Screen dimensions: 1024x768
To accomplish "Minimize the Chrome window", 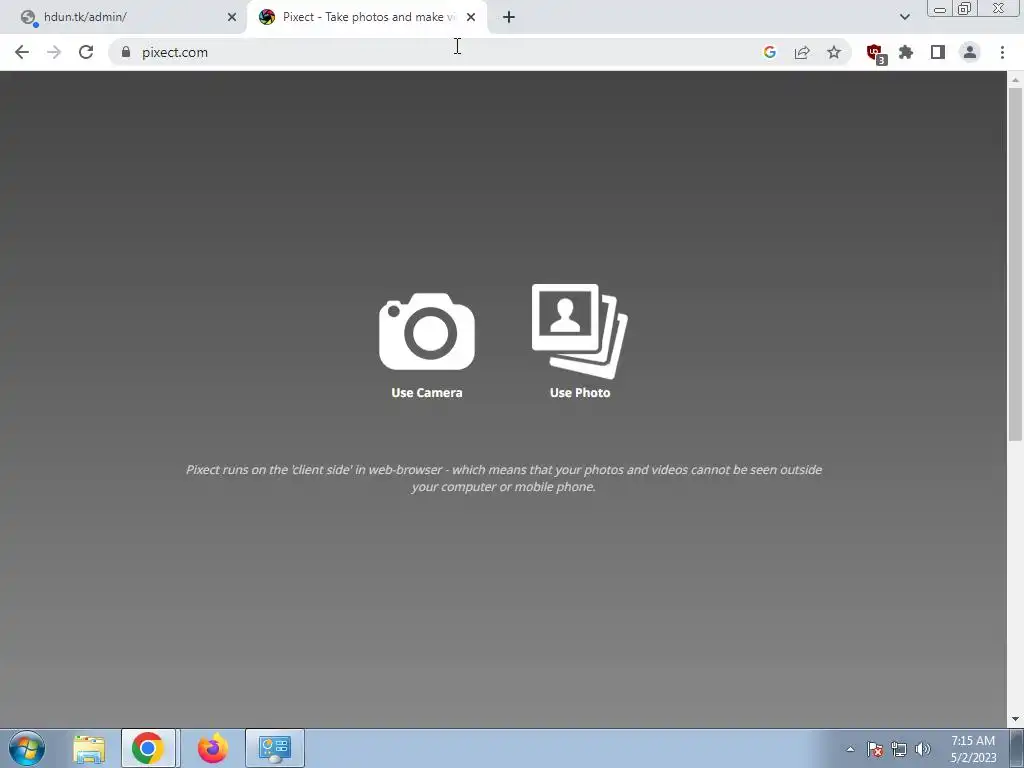I will click(x=940, y=9).
